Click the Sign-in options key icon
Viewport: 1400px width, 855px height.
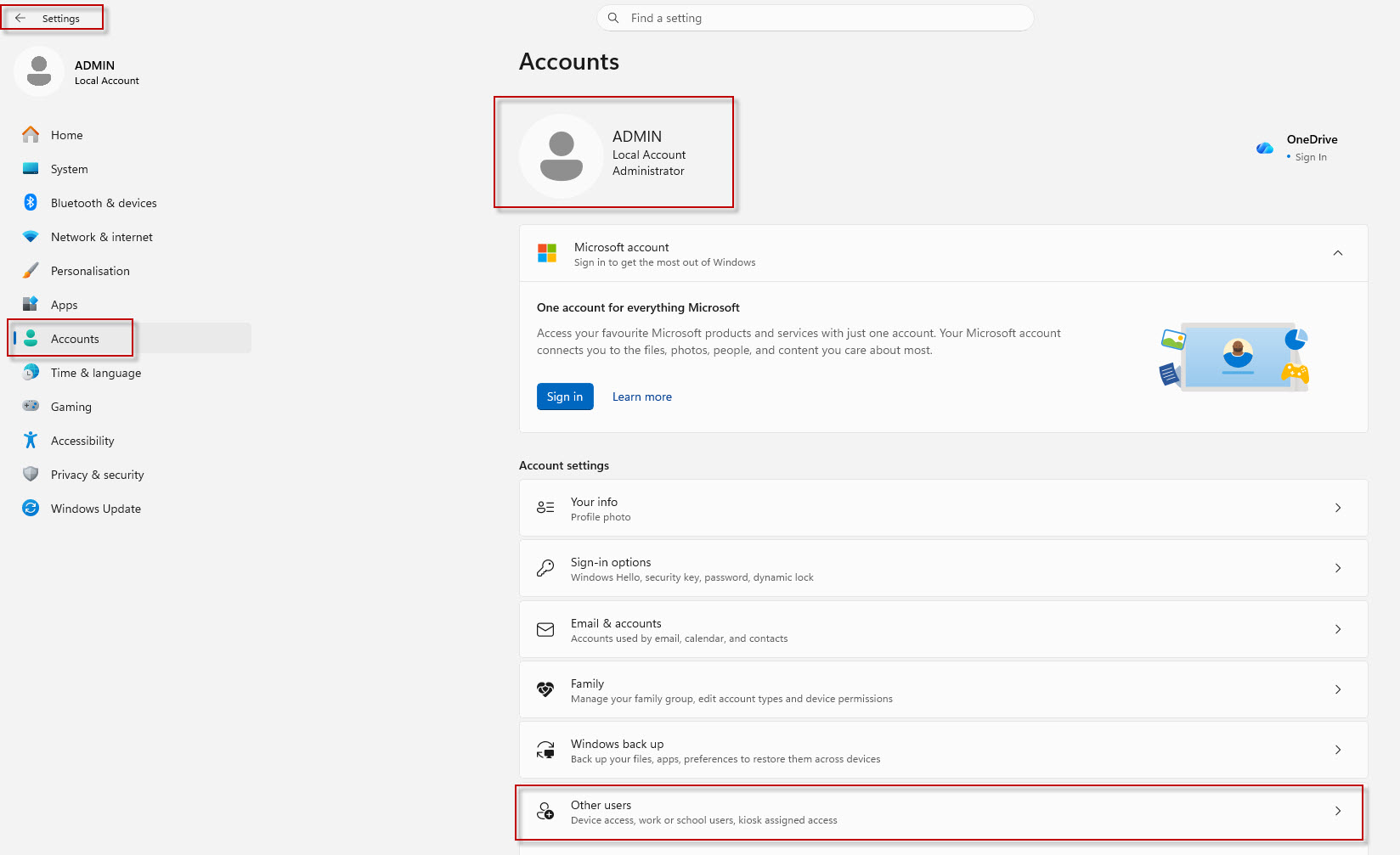[545, 568]
